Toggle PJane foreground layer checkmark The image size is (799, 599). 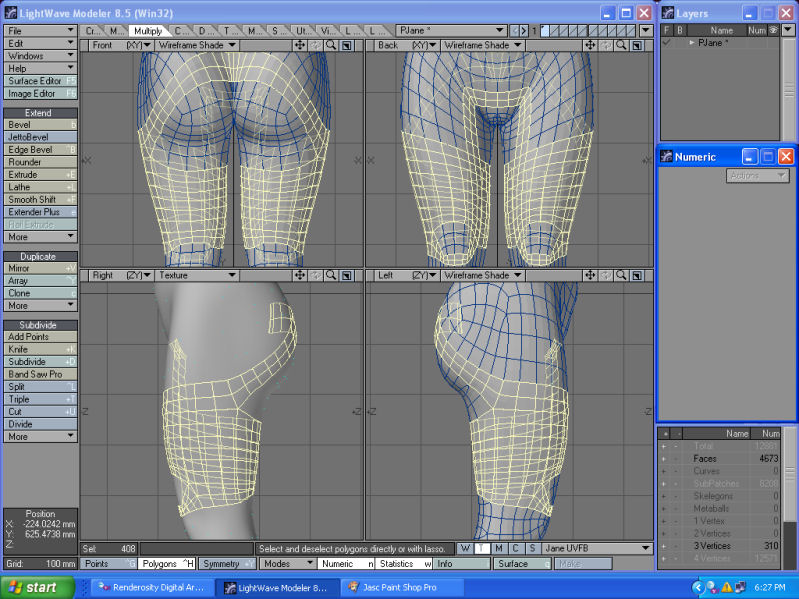pyautogui.click(x=666, y=43)
